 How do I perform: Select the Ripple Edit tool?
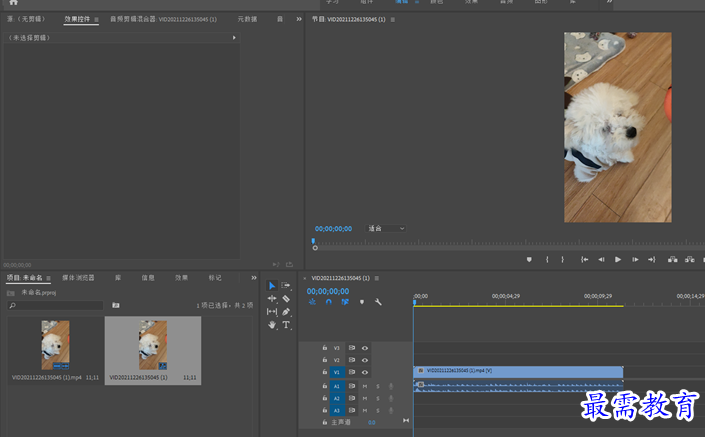(x=272, y=299)
